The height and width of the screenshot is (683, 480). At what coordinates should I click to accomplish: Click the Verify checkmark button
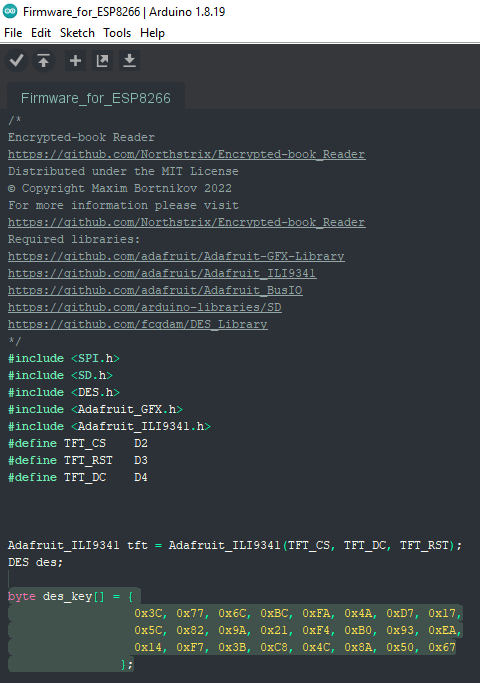(17, 61)
